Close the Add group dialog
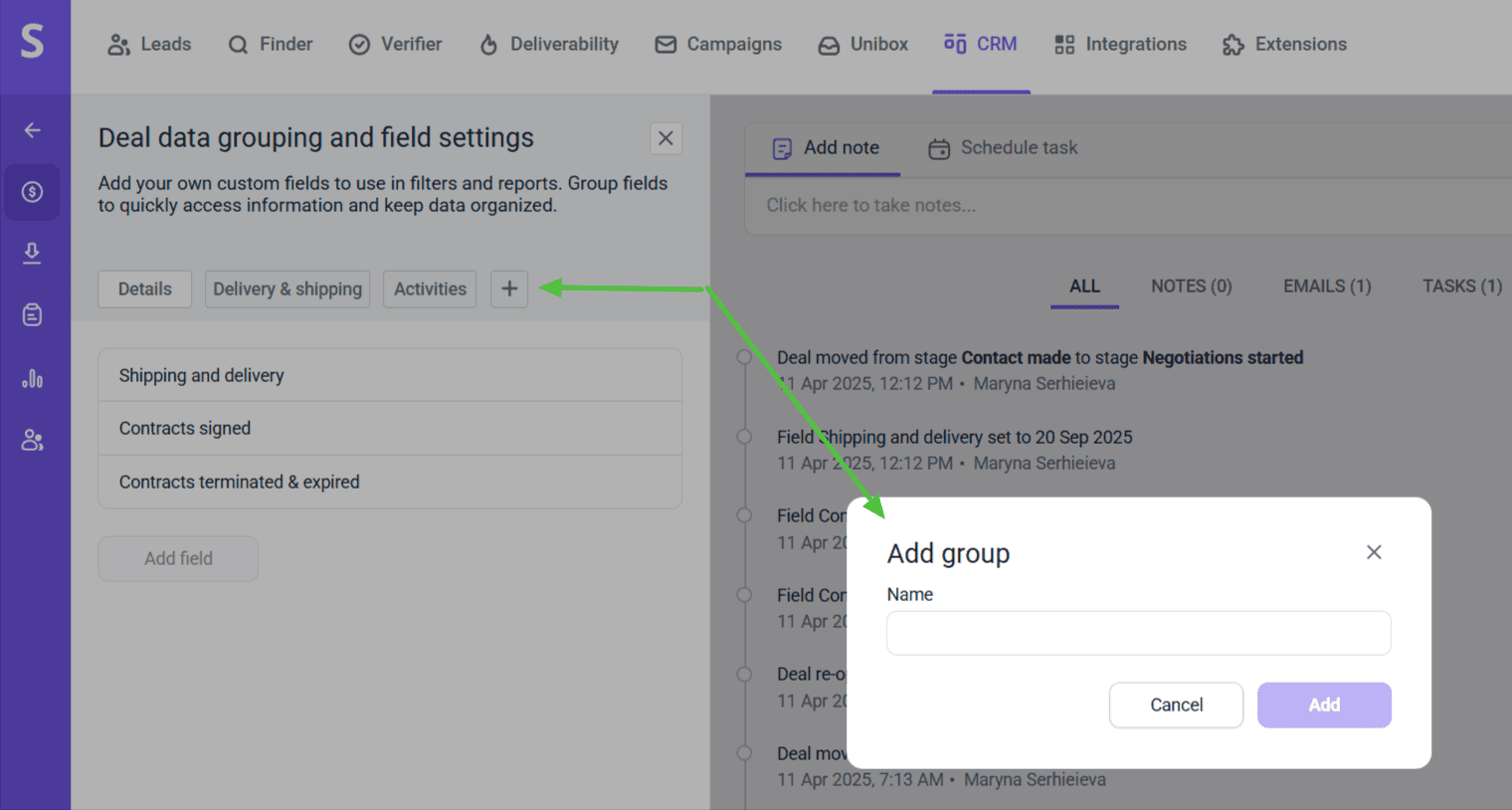The image size is (1512, 810). click(1374, 552)
